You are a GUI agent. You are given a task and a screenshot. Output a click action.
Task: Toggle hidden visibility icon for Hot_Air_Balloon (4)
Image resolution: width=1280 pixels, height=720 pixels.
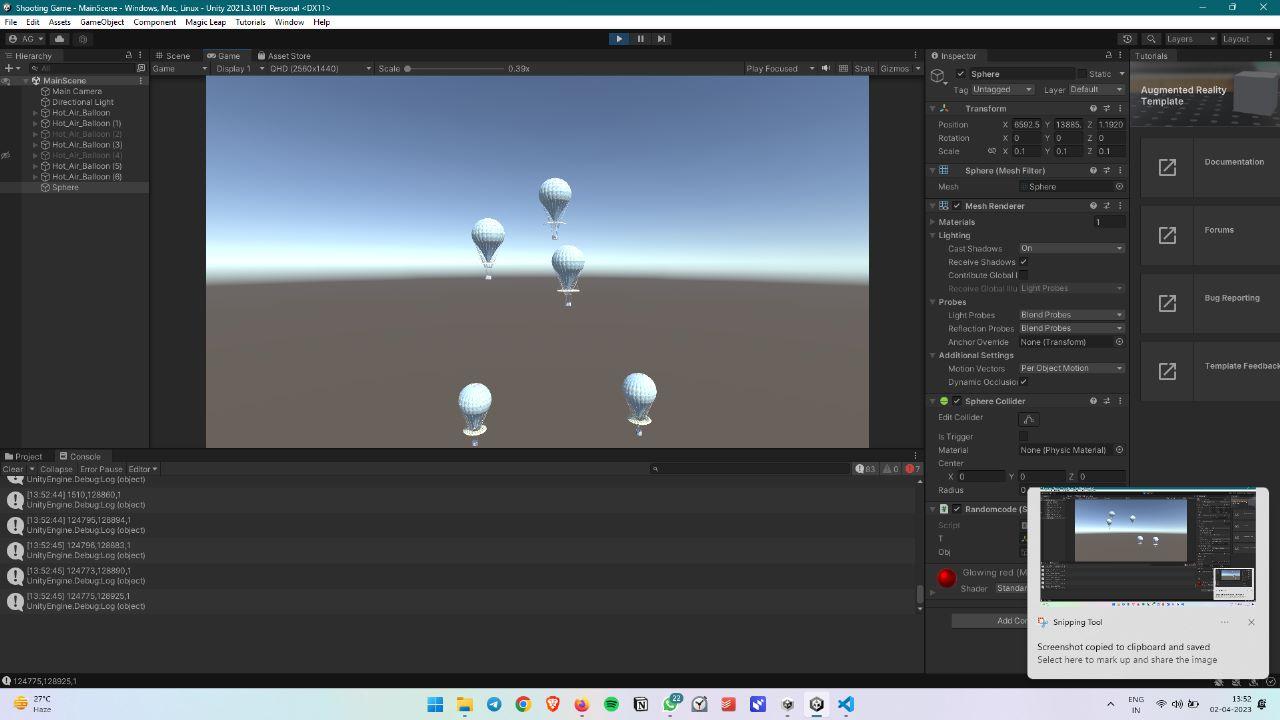[5, 156]
